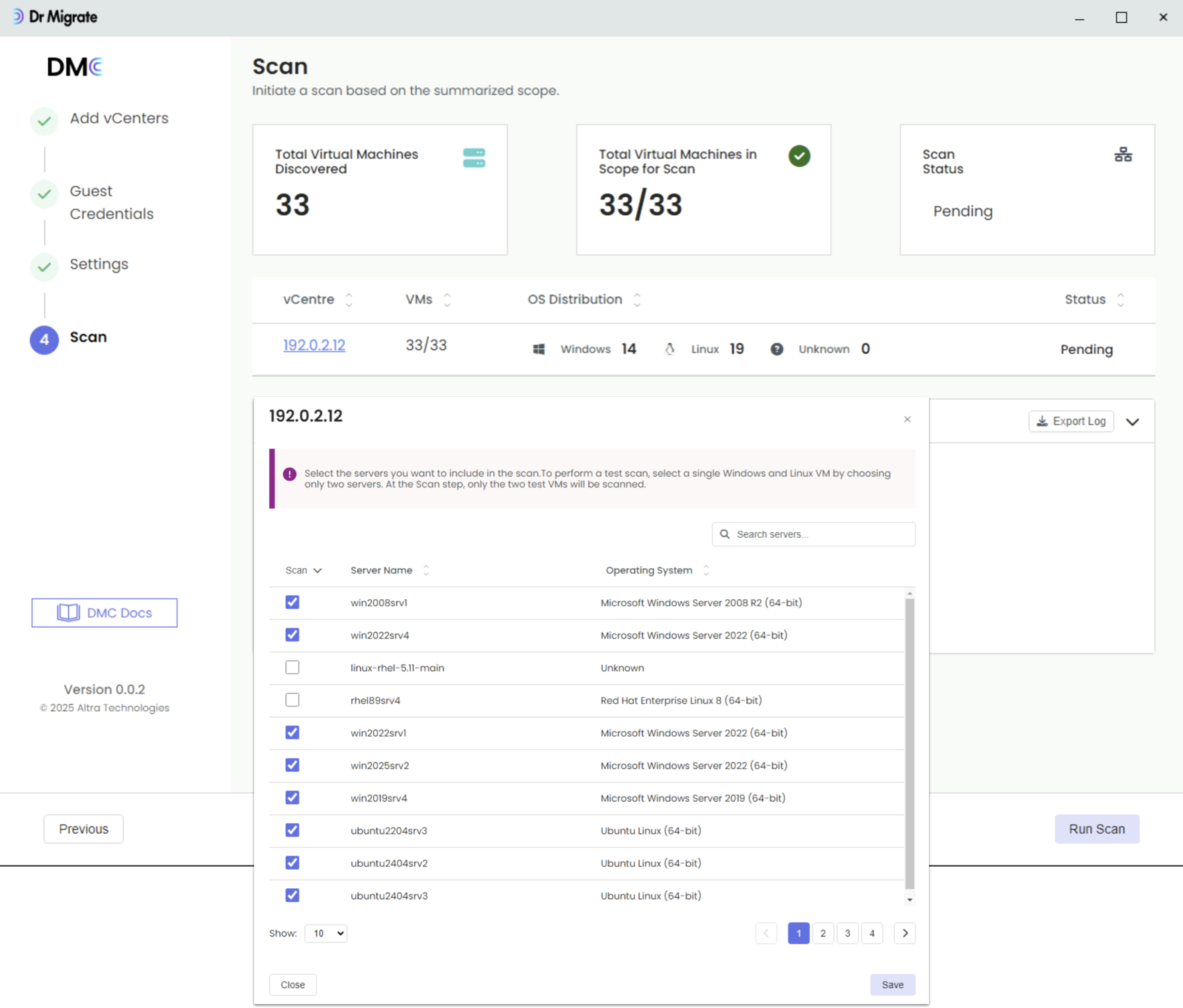Select Red Hat Enterprise Linux 8 OS text
The height and width of the screenshot is (1008, 1183).
click(x=681, y=700)
